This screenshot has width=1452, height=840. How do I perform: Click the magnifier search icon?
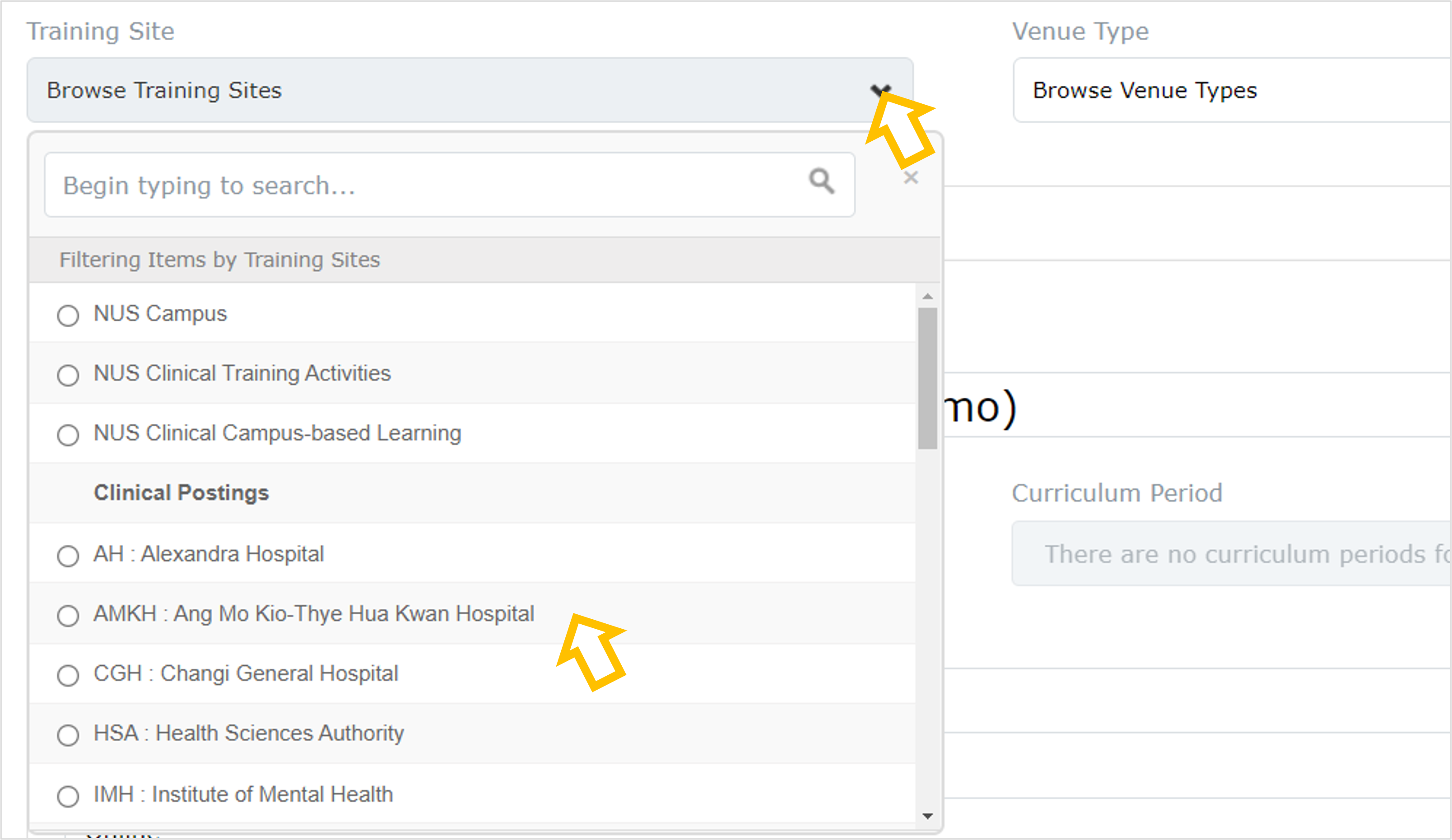tap(821, 181)
